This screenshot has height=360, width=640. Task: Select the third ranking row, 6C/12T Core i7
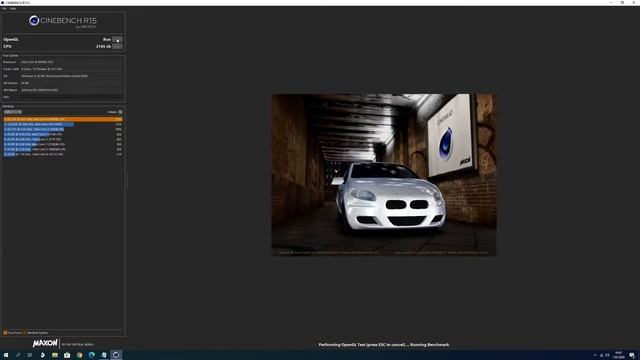[63, 129]
